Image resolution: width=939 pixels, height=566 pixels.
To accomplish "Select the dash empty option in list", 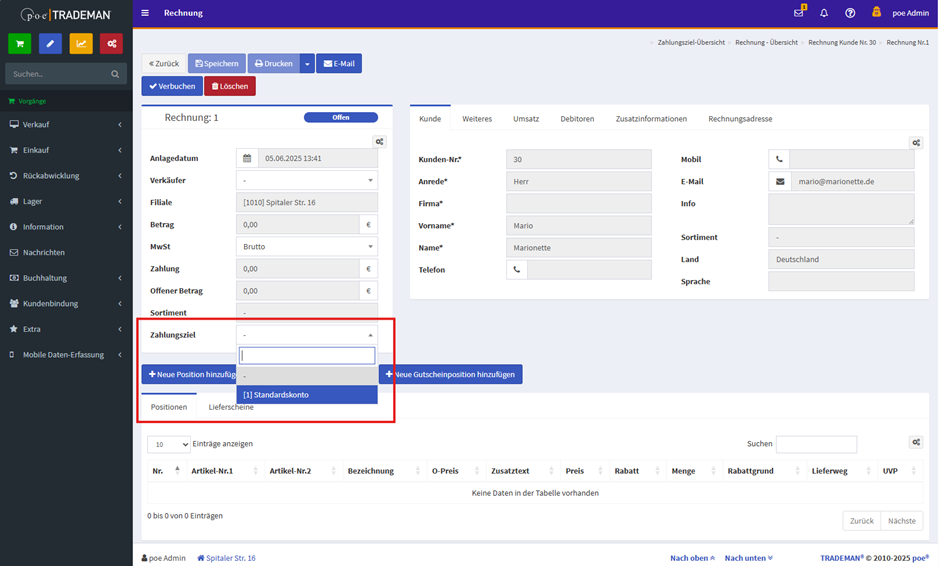I will (307, 376).
